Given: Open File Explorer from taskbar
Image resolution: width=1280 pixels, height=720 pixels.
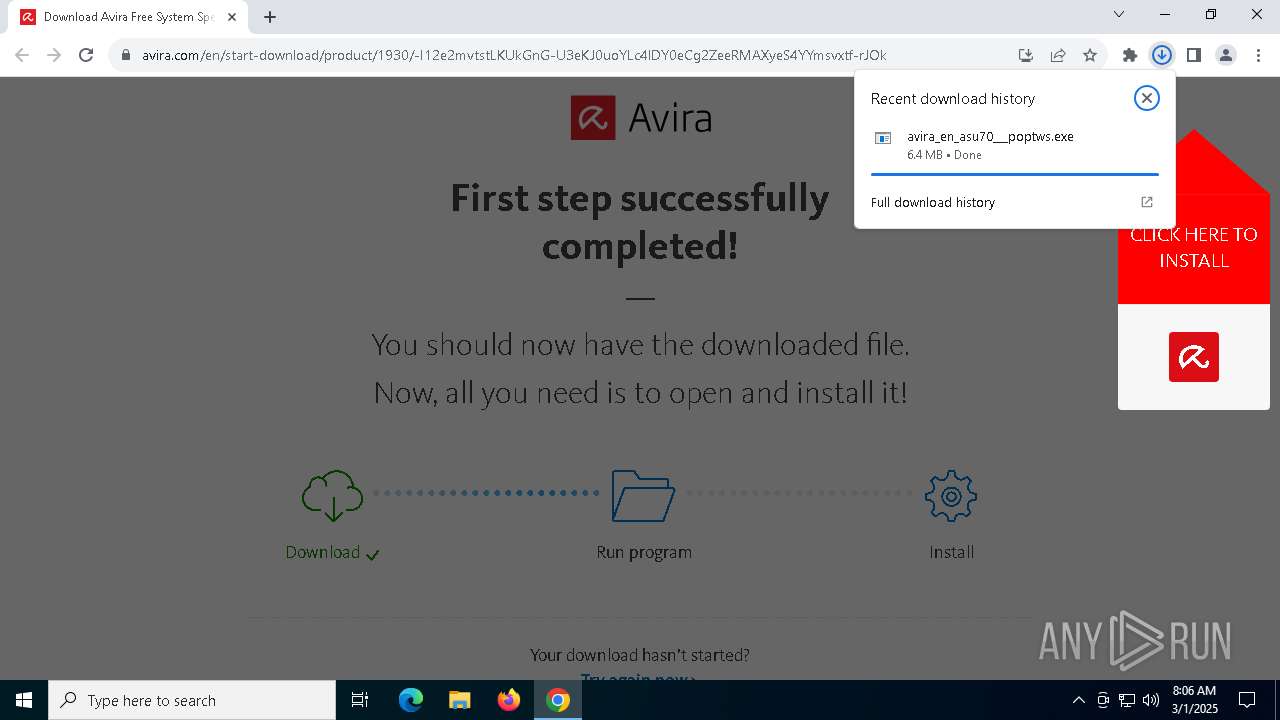Looking at the screenshot, I should pyautogui.click(x=459, y=700).
